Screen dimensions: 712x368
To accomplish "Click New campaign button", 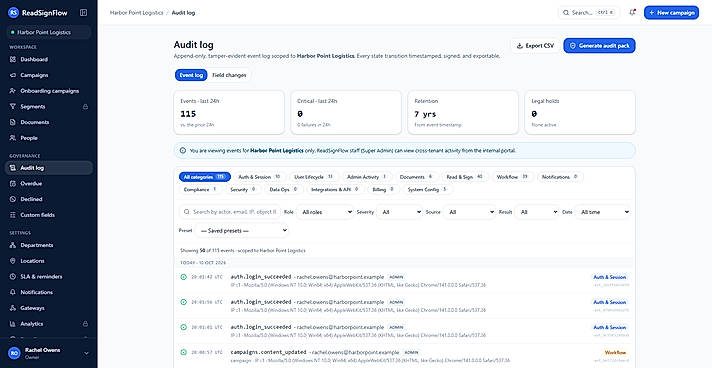I will [671, 13].
